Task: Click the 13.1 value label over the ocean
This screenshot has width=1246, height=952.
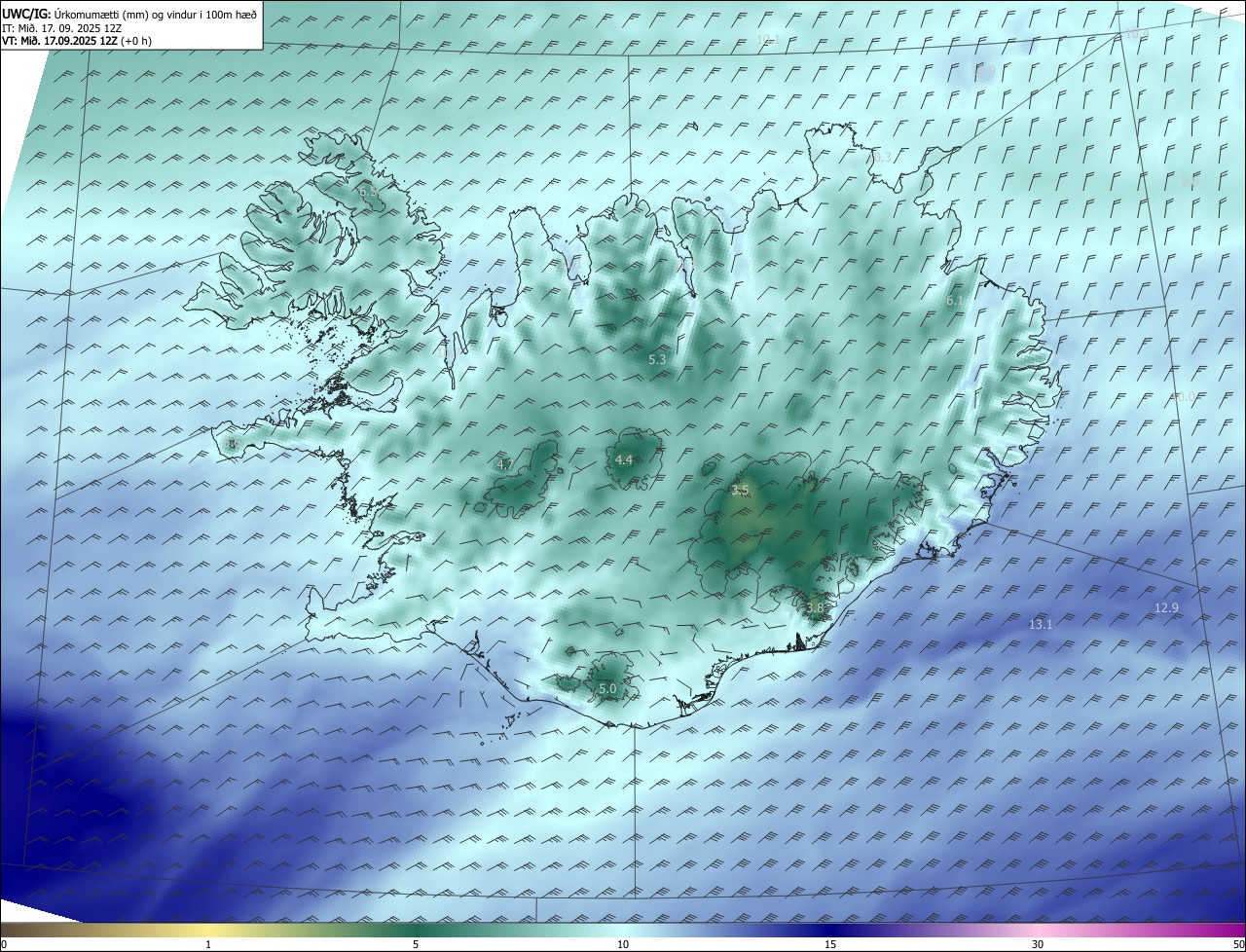Action: coord(1041,624)
